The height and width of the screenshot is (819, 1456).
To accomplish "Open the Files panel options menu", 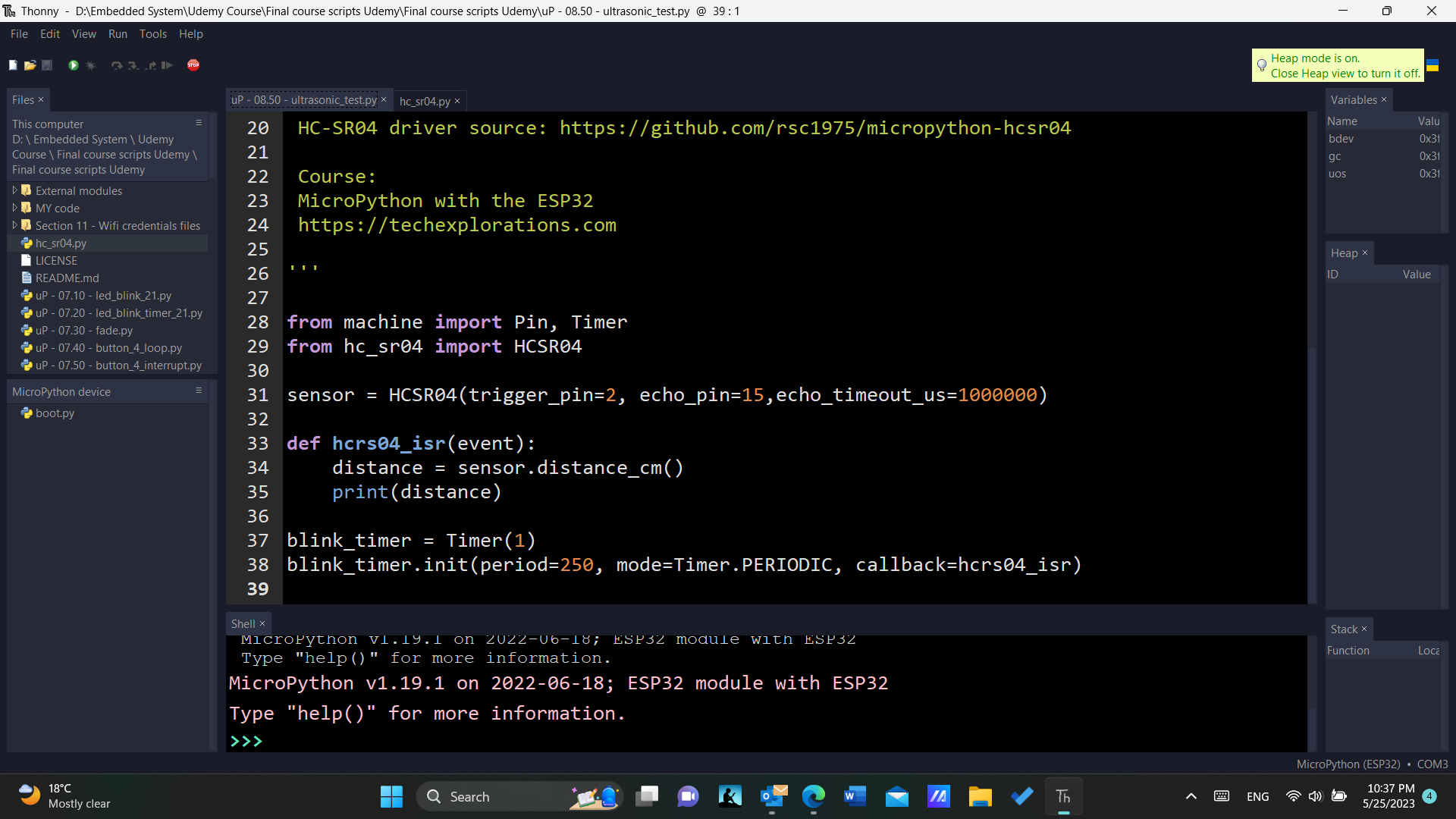I will [199, 122].
